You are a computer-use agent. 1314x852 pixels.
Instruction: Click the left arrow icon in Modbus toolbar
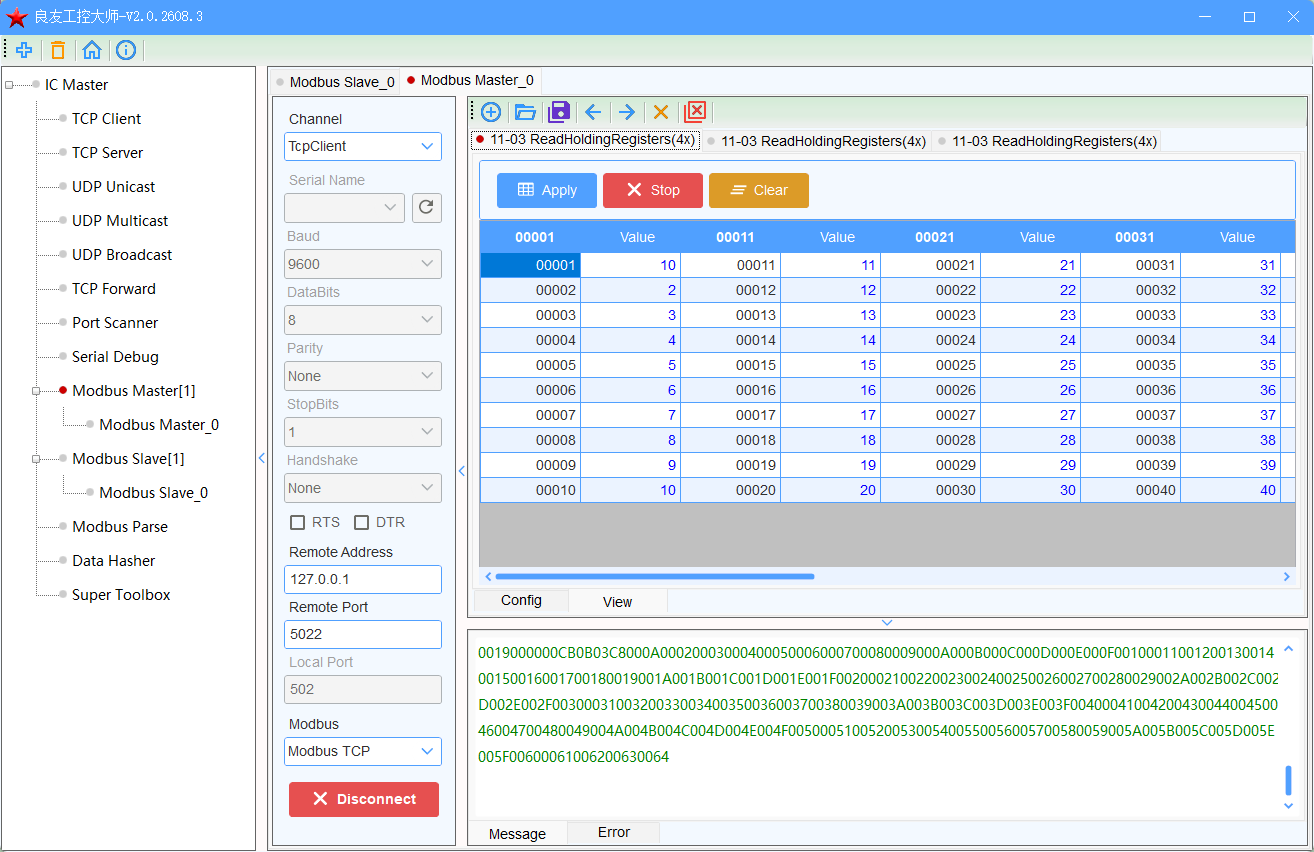click(x=593, y=112)
